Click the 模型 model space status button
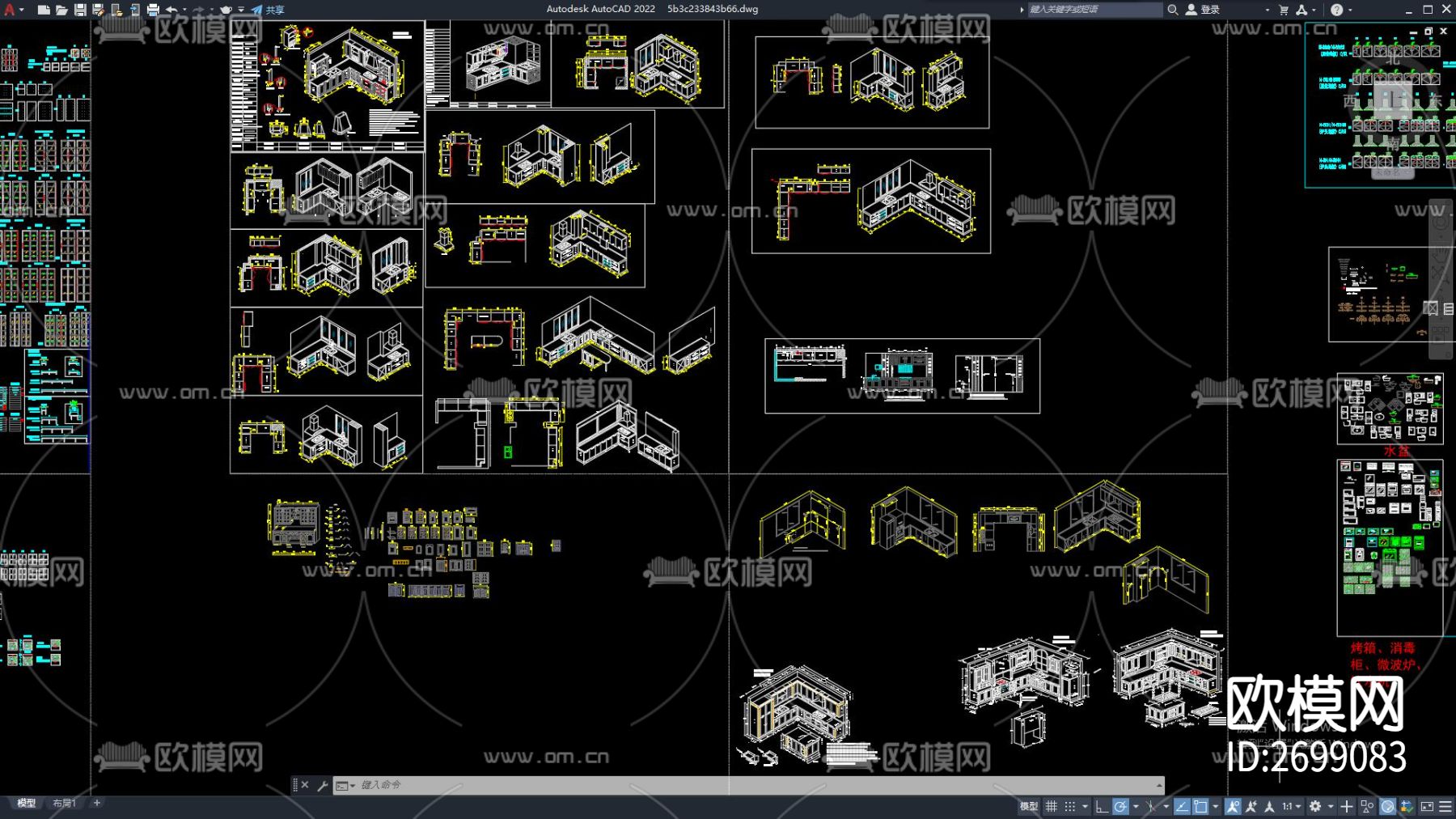The width and height of the screenshot is (1456, 819). pos(1029,806)
